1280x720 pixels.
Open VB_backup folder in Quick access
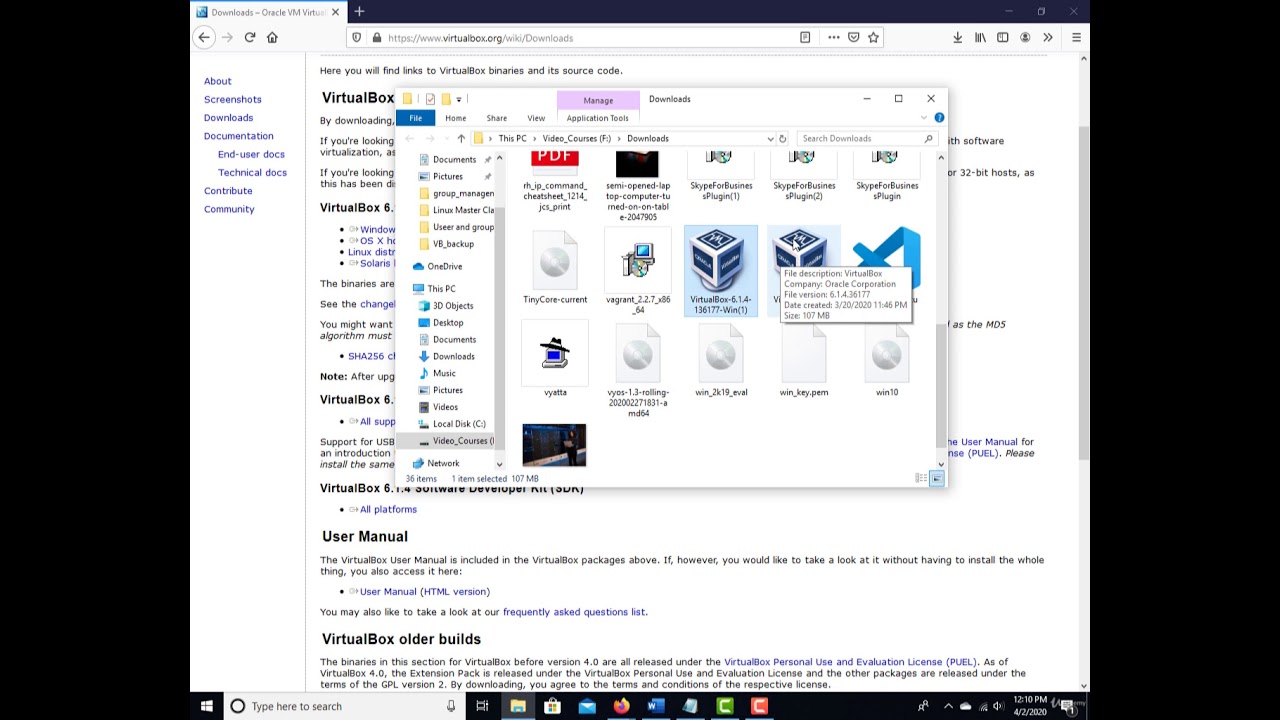click(453, 244)
